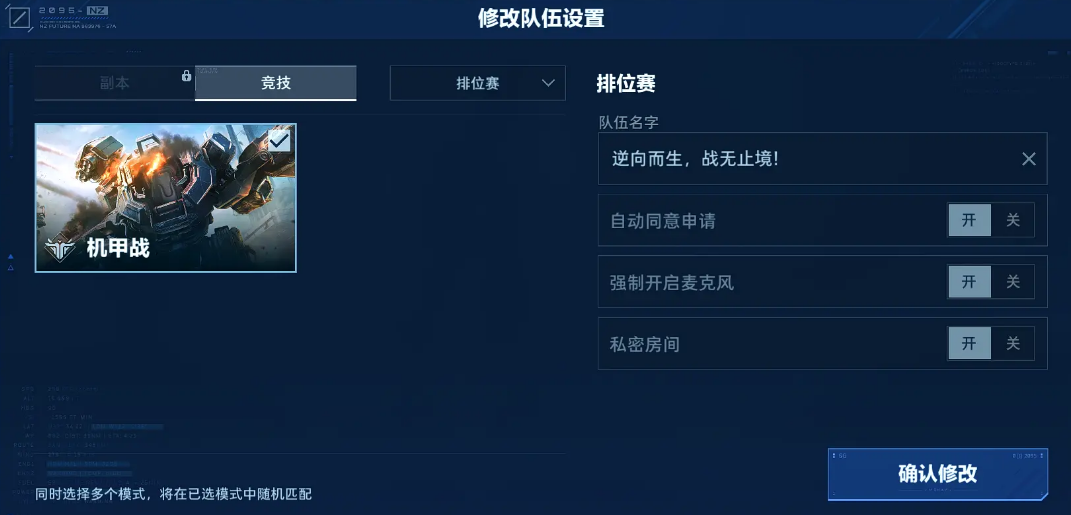
Task: Click the 队伍名字 text input field
Action: click(x=822, y=158)
